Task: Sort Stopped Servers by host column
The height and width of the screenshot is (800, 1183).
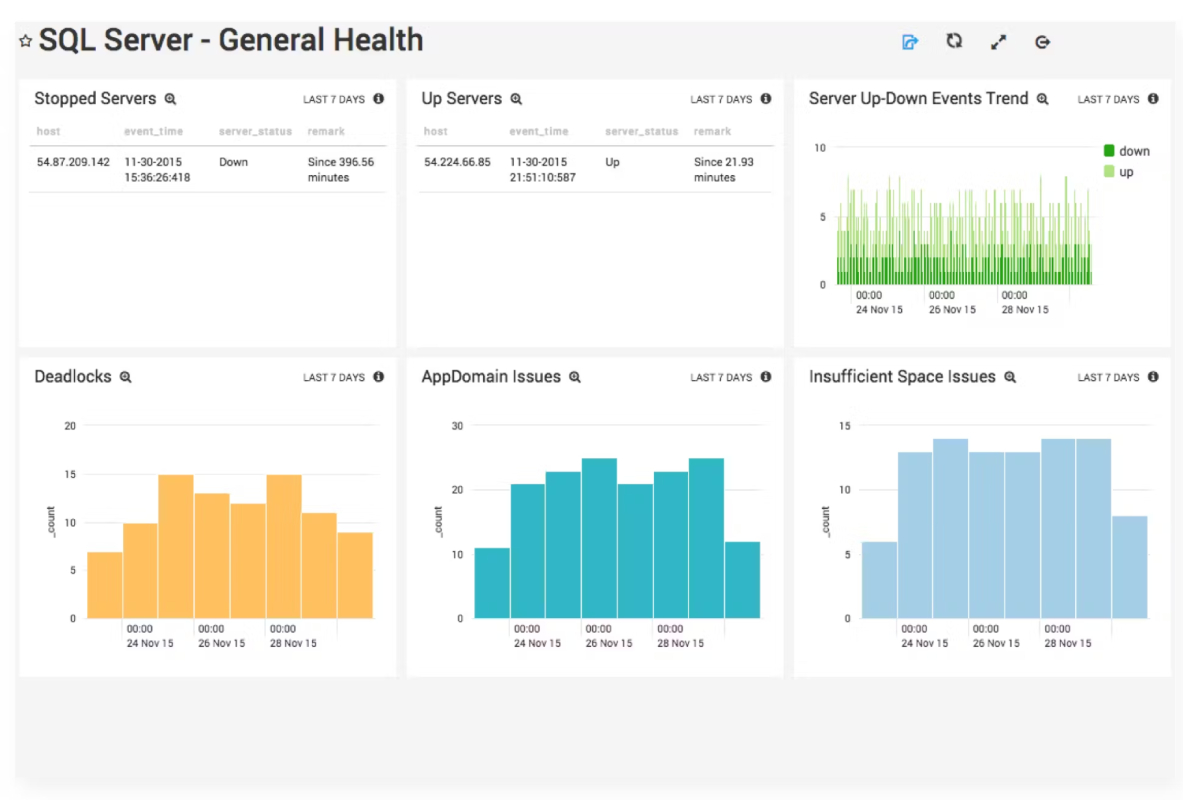Action: [48, 131]
